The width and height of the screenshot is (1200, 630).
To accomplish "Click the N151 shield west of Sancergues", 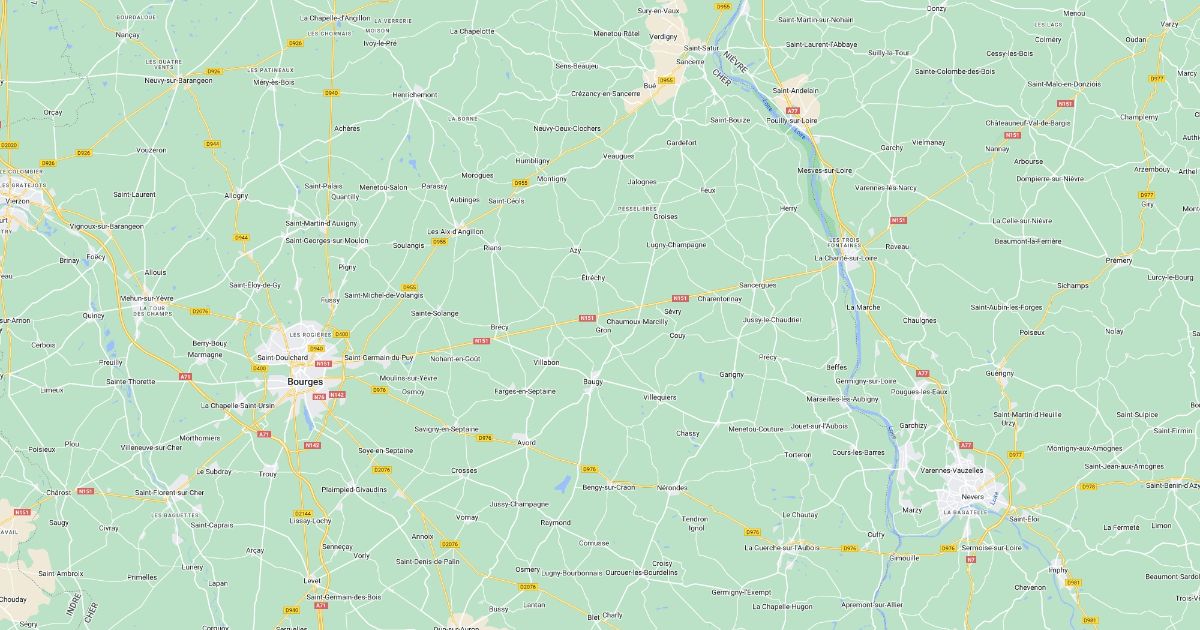I will coord(680,298).
